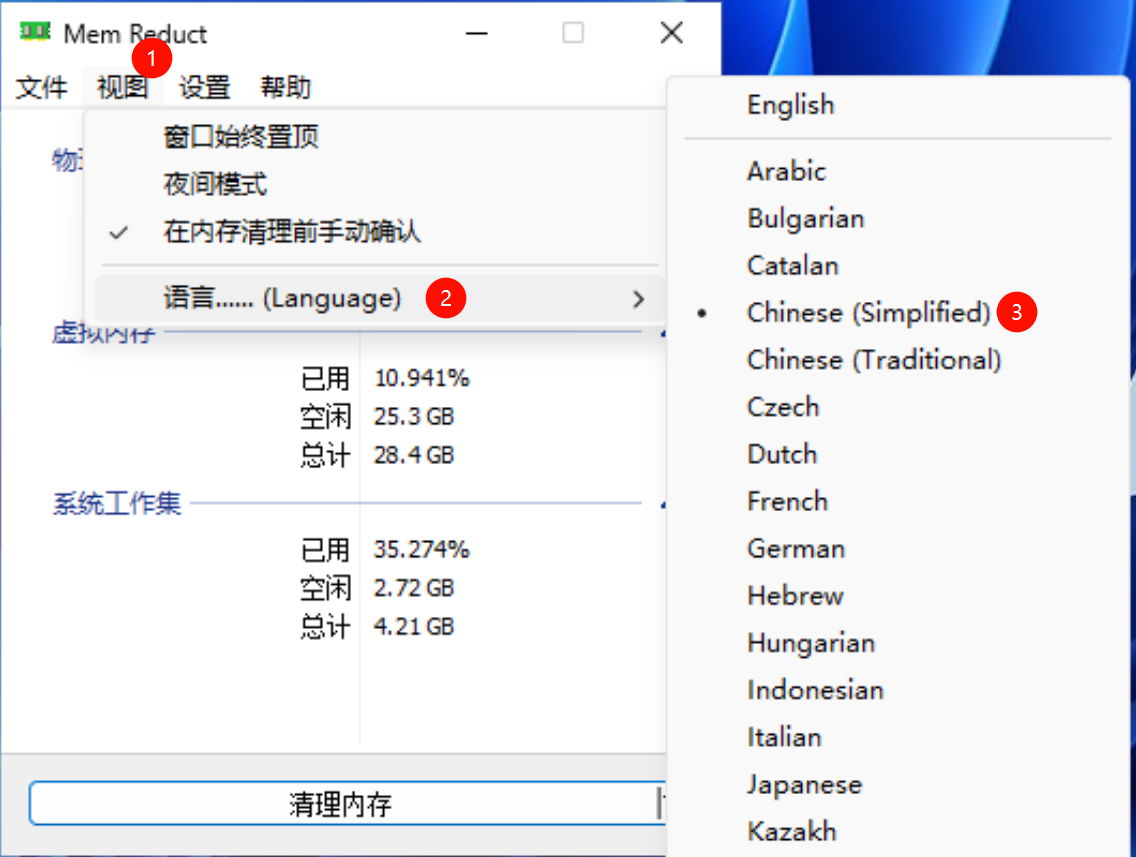This screenshot has height=857, width=1136.
Task: Toggle 窗口始终置顶 option
Action: click(241, 136)
